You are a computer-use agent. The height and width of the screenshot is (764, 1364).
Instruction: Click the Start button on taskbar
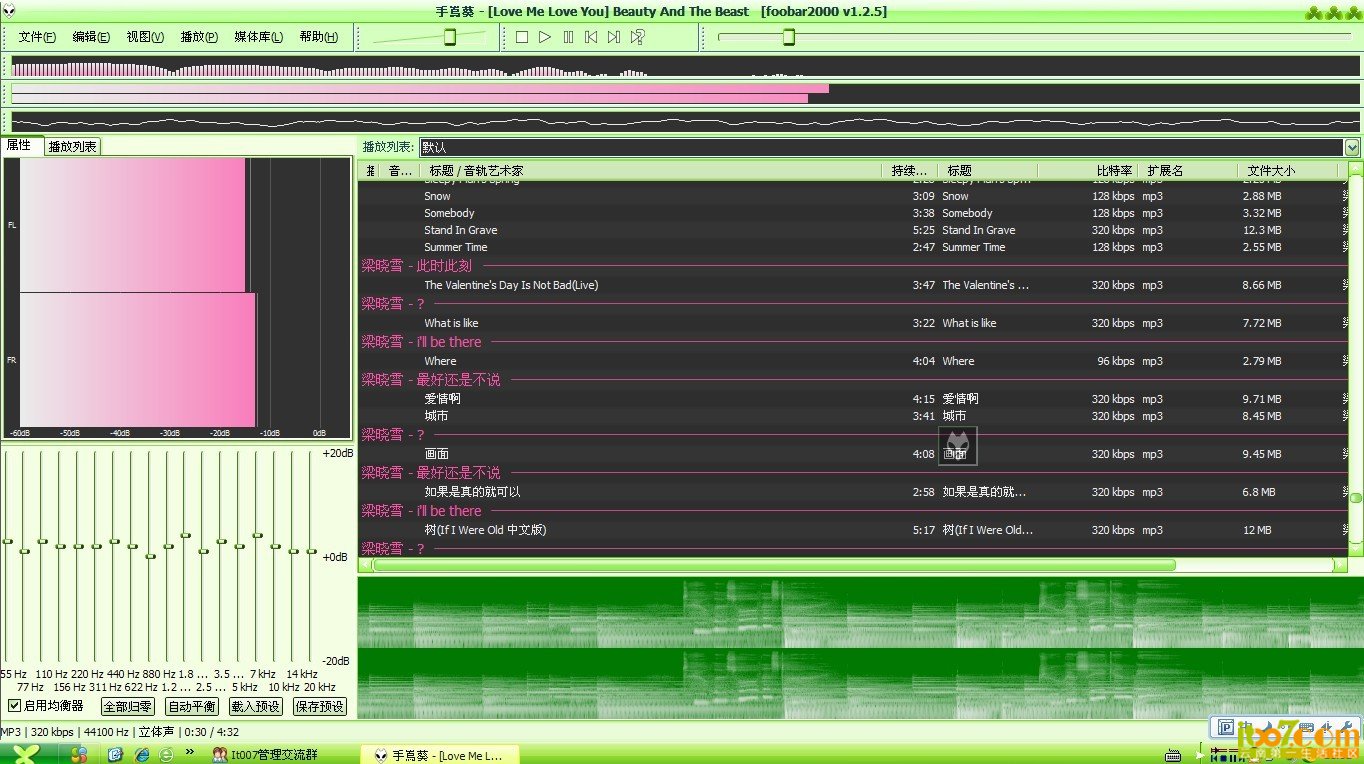26,754
